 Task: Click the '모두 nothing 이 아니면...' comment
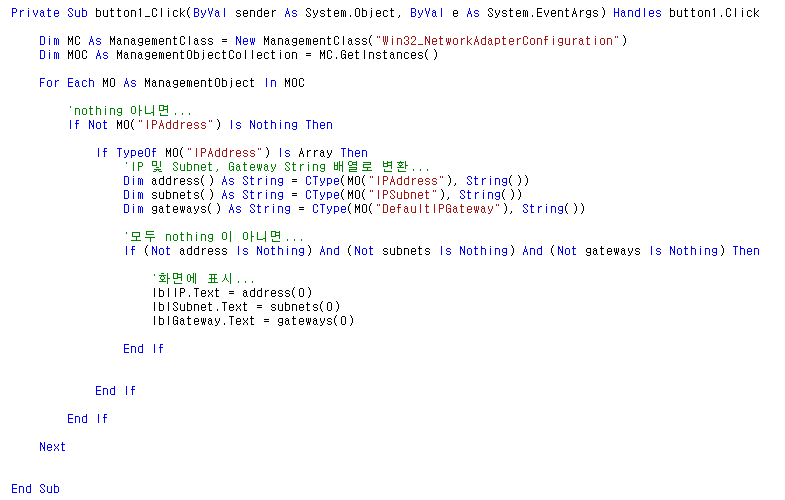(214, 237)
